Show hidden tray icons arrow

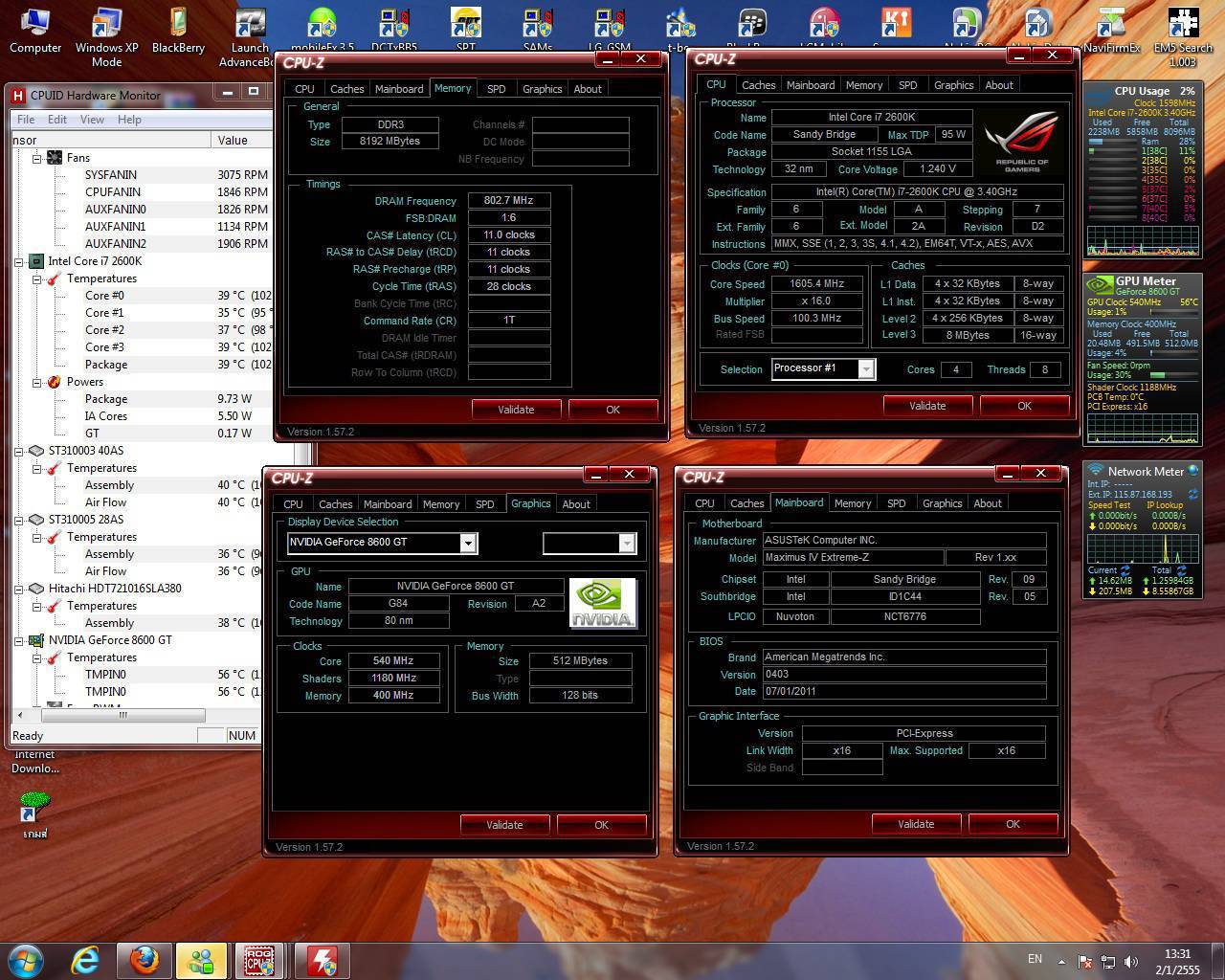point(1061,961)
